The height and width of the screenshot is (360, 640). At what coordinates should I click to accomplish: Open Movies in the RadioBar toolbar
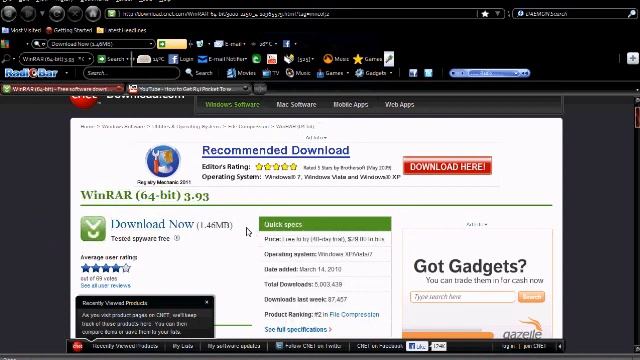tap(241, 73)
